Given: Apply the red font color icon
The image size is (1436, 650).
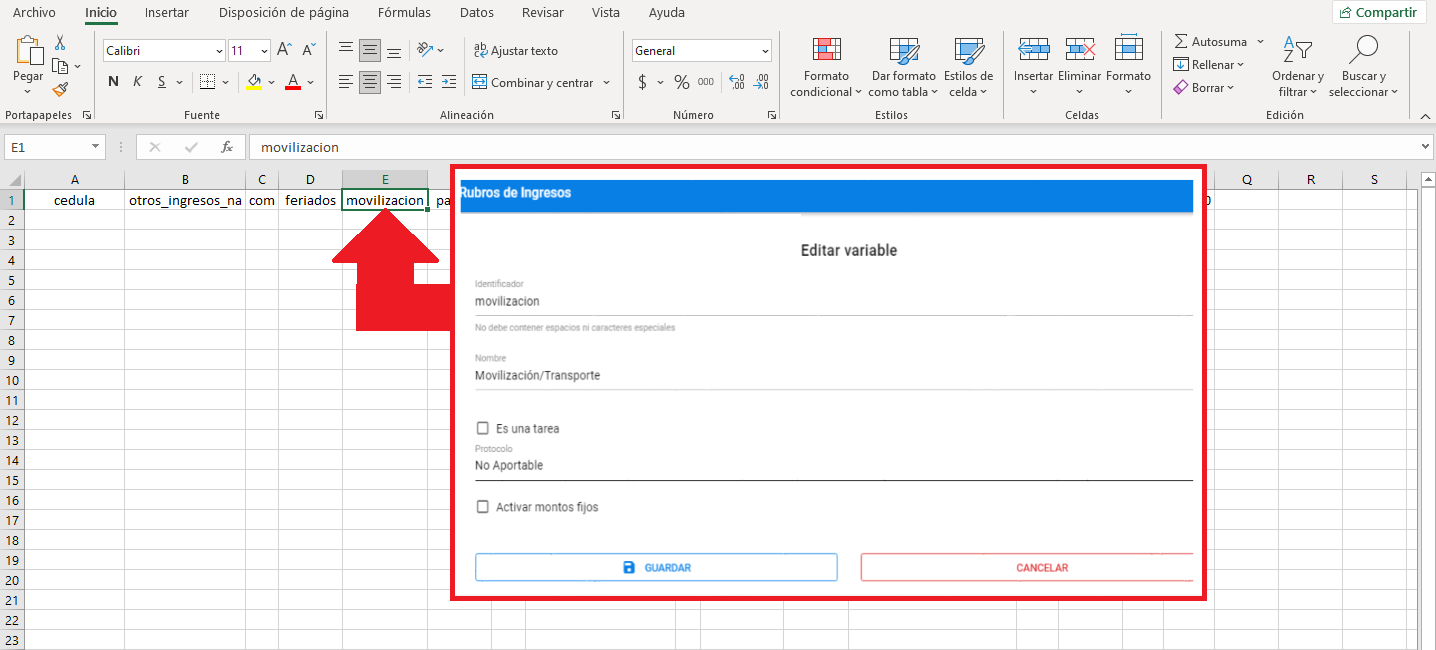Looking at the screenshot, I should tap(293, 82).
